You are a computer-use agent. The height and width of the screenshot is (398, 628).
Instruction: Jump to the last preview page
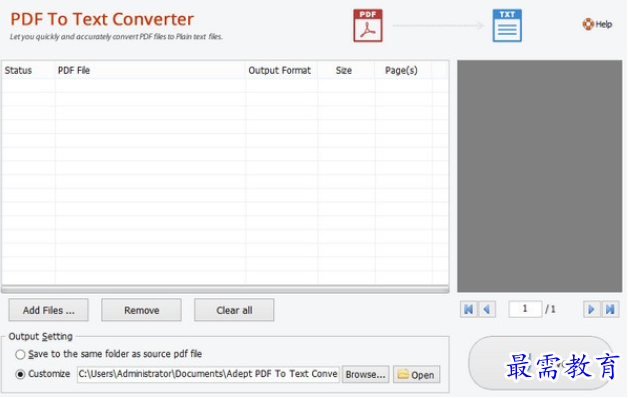610,309
